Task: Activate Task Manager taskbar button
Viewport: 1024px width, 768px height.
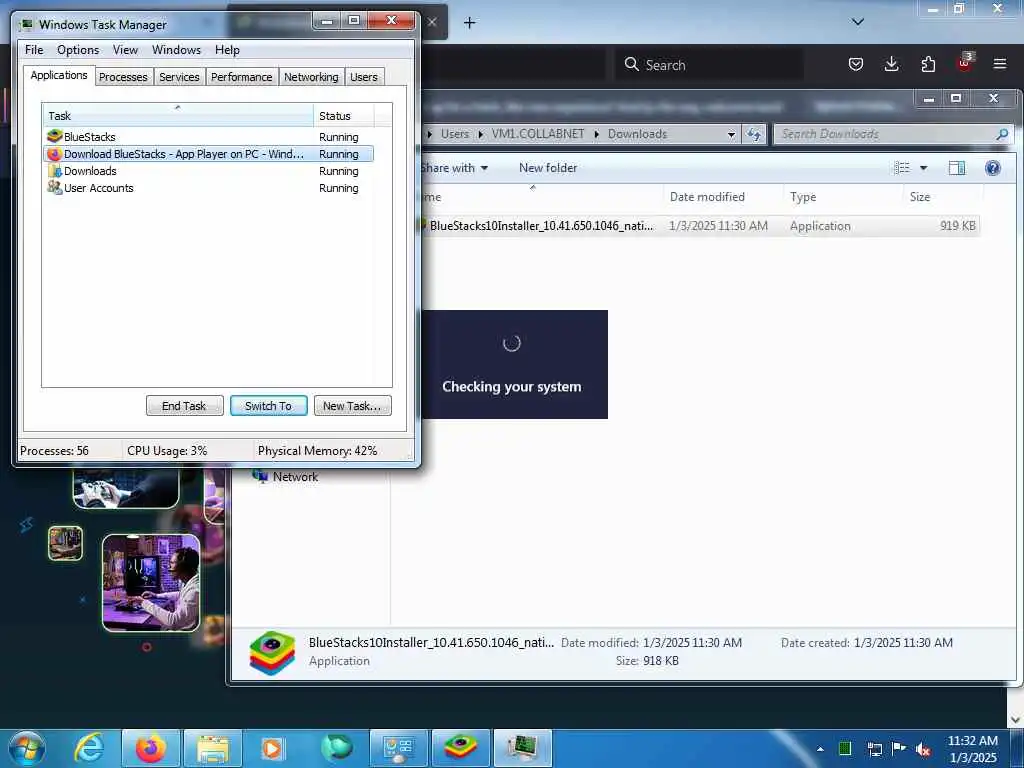Action: point(522,748)
